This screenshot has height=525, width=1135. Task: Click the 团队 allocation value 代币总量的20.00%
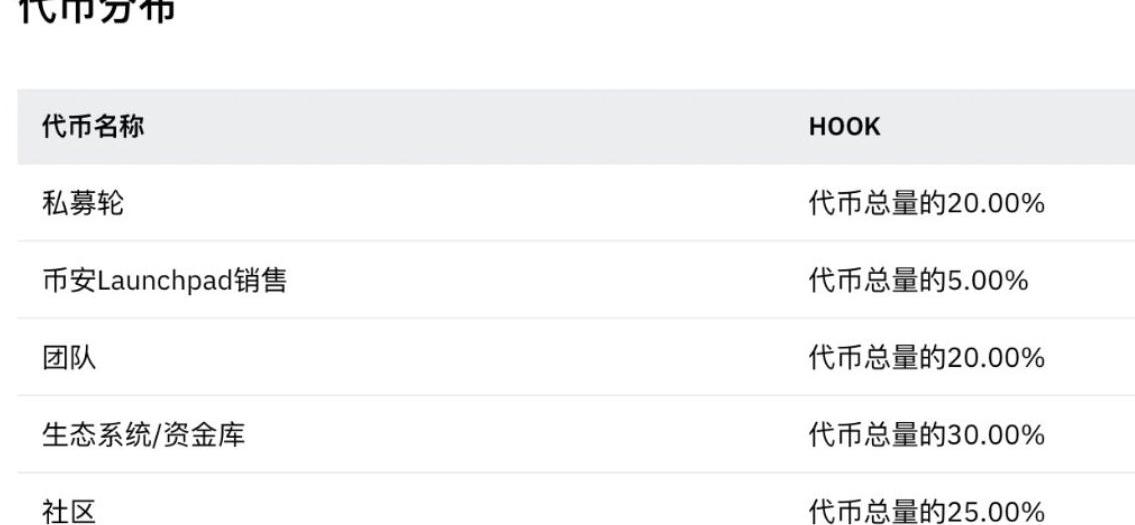(925, 358)
